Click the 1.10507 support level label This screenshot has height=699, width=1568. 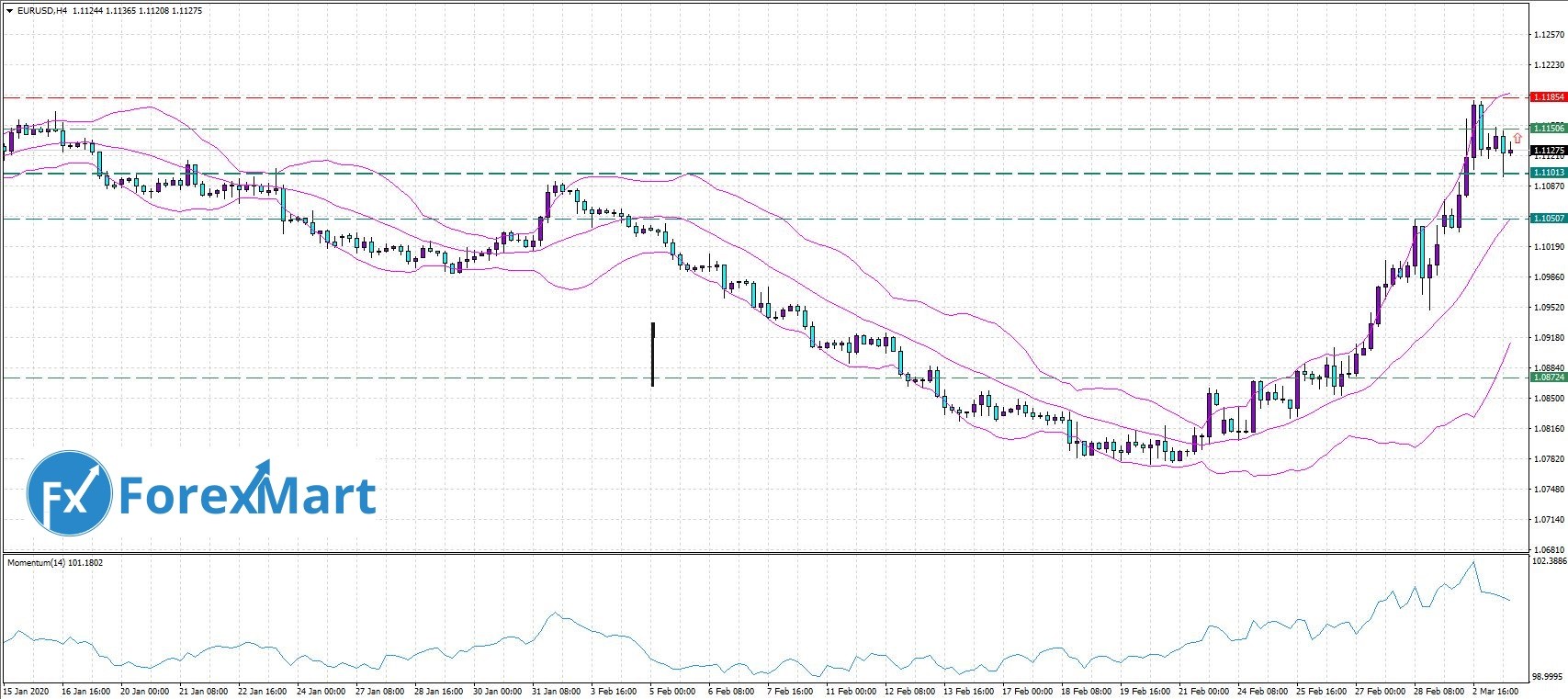point(1548,219)
